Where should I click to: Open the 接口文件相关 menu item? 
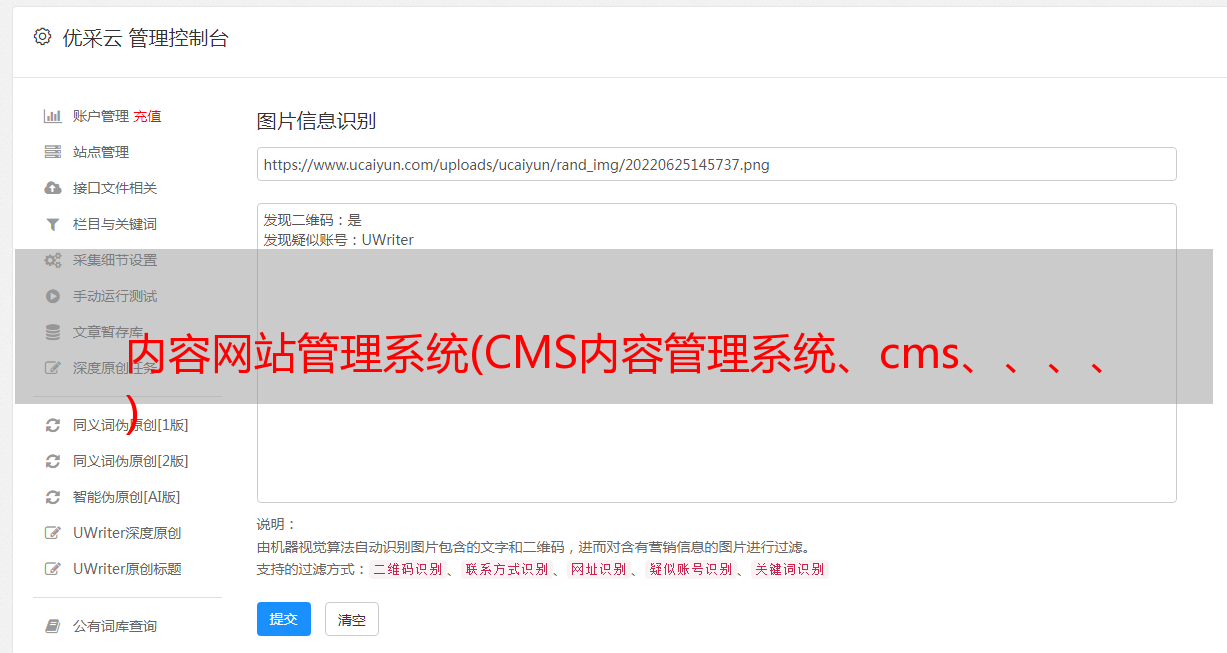point(115,188)
